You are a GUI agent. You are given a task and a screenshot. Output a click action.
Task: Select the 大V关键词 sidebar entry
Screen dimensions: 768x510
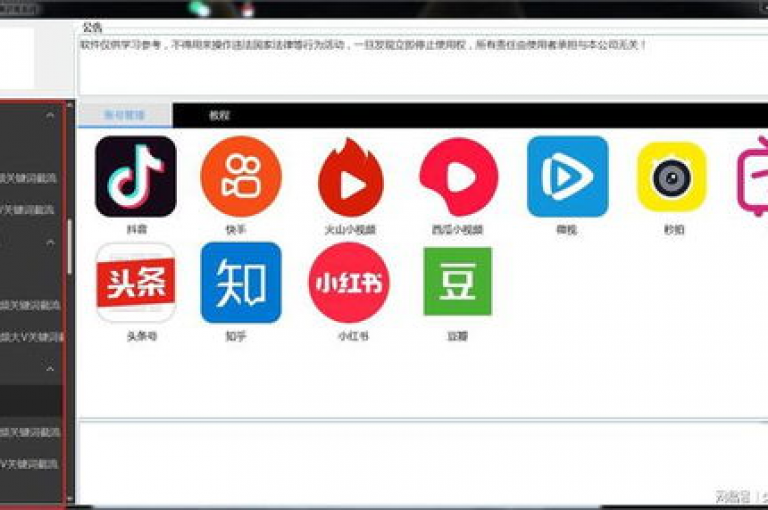point(31,337)
